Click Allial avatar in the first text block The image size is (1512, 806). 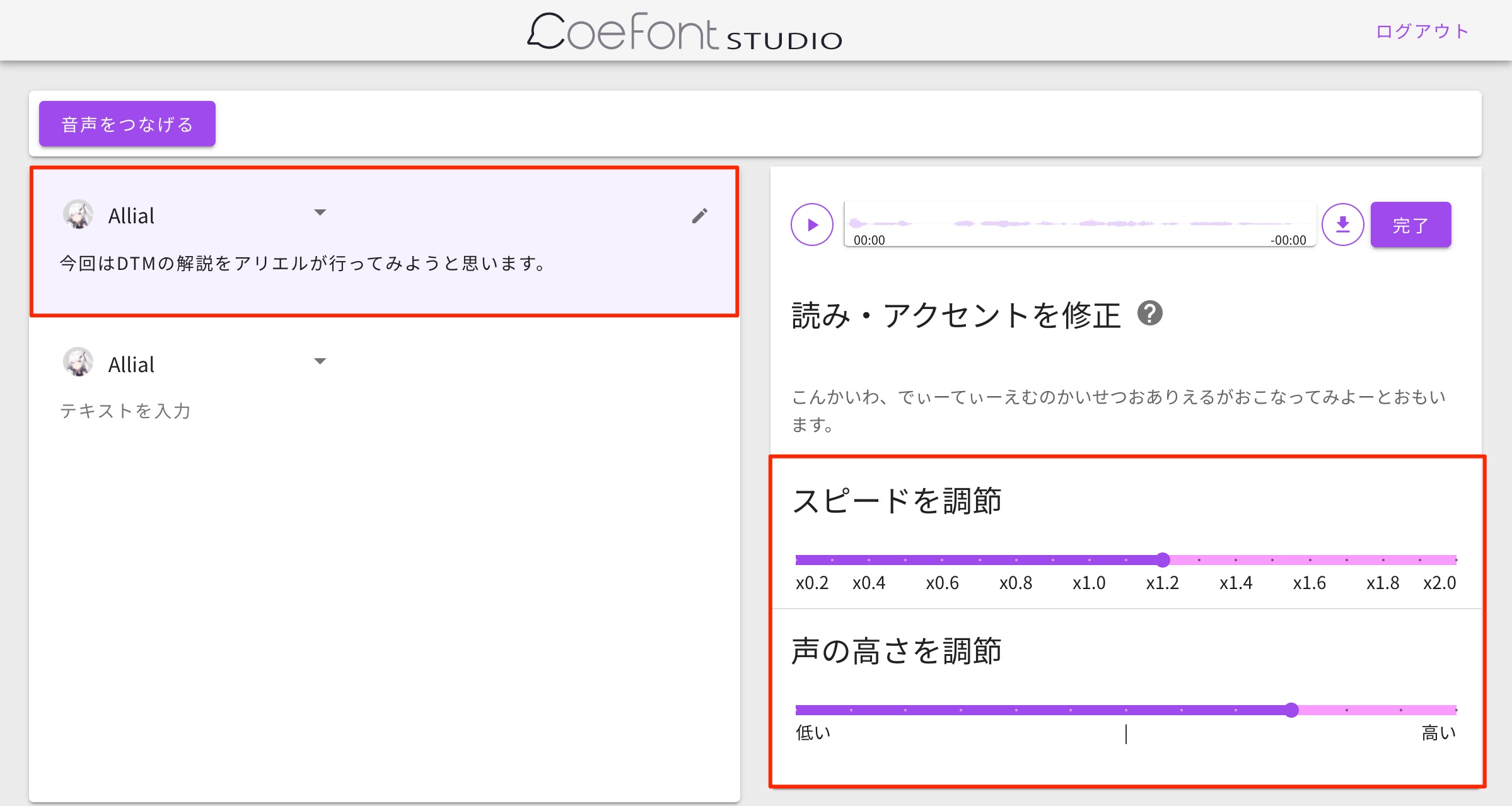click(78, 214)
